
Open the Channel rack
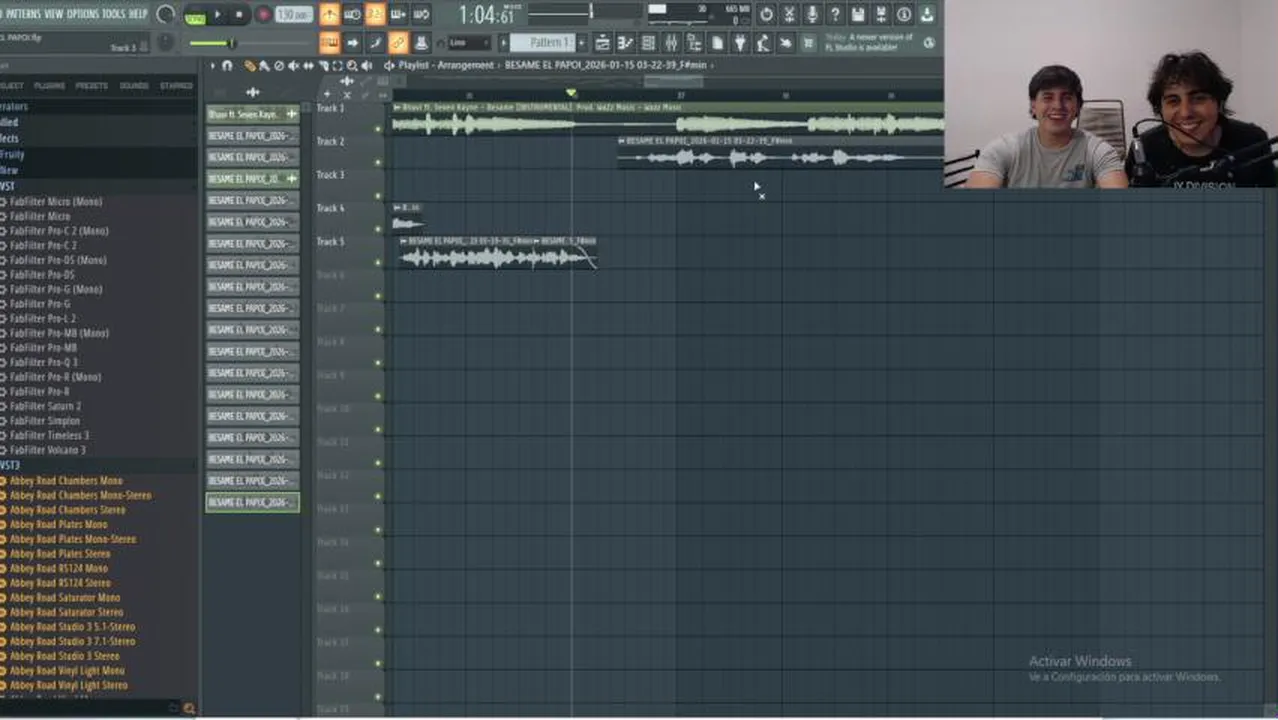click(648, 43)
